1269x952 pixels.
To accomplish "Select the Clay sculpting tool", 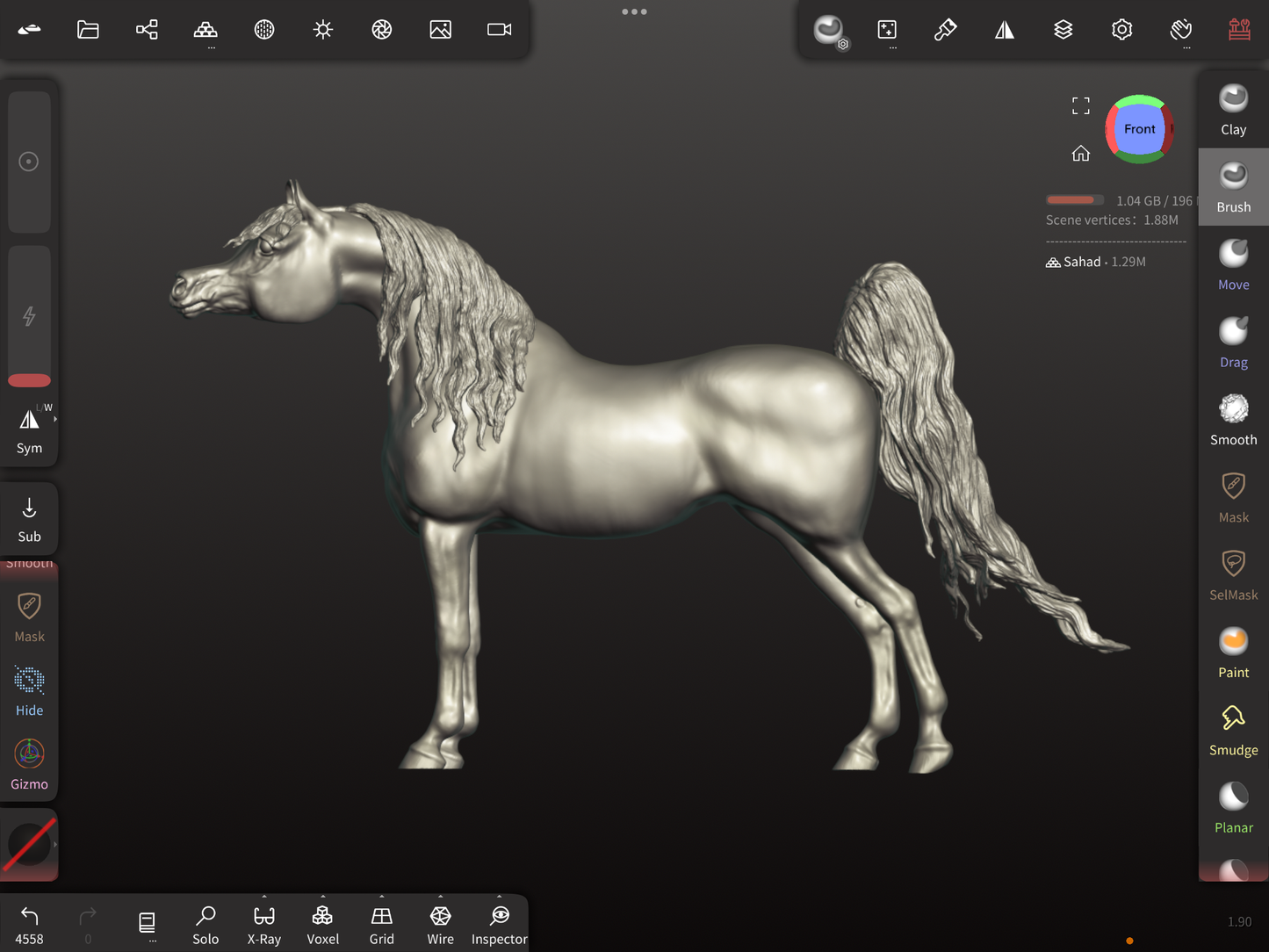I will (x=1233, y=110).
